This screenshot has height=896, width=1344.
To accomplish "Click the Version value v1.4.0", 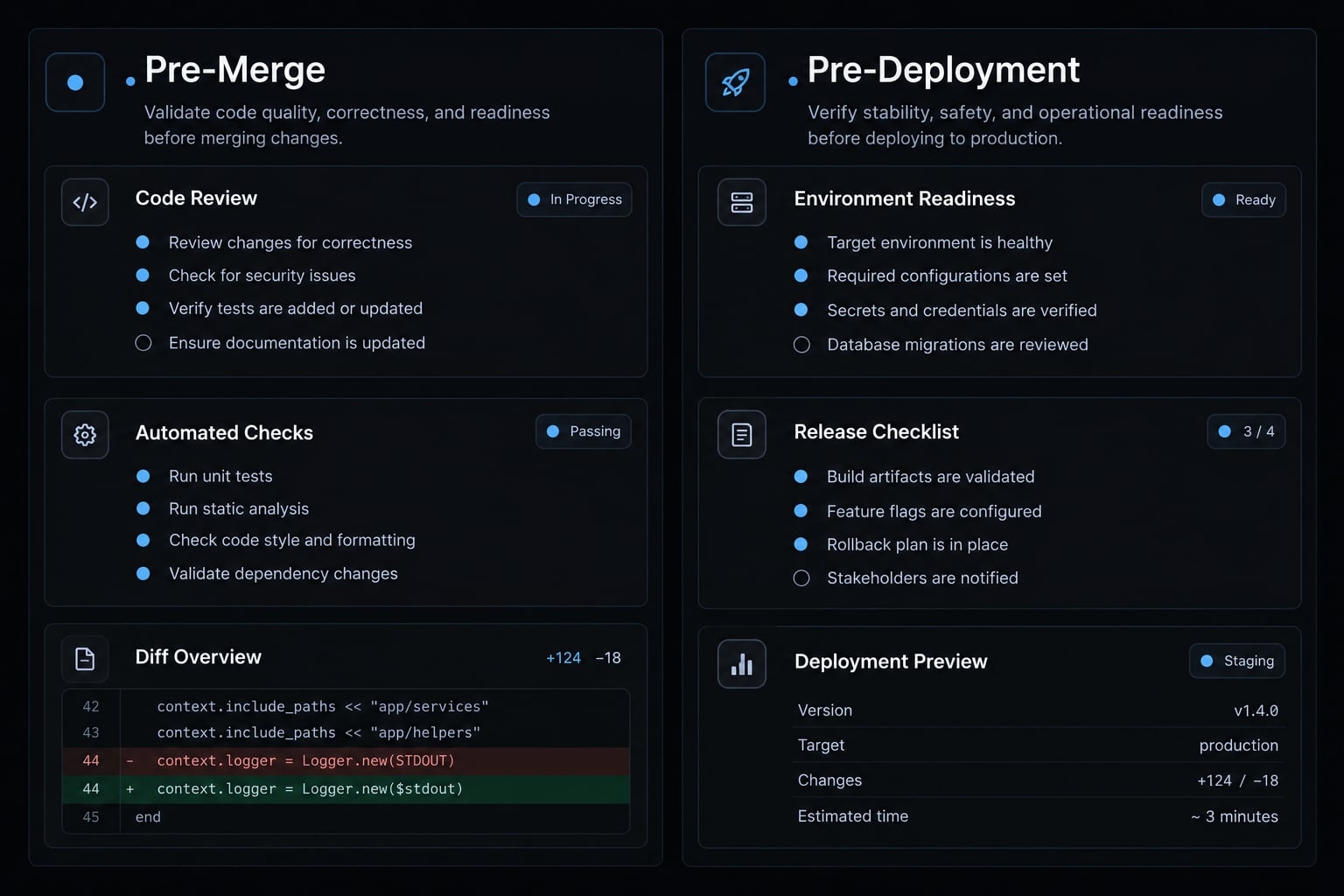I will [1256, 710].
